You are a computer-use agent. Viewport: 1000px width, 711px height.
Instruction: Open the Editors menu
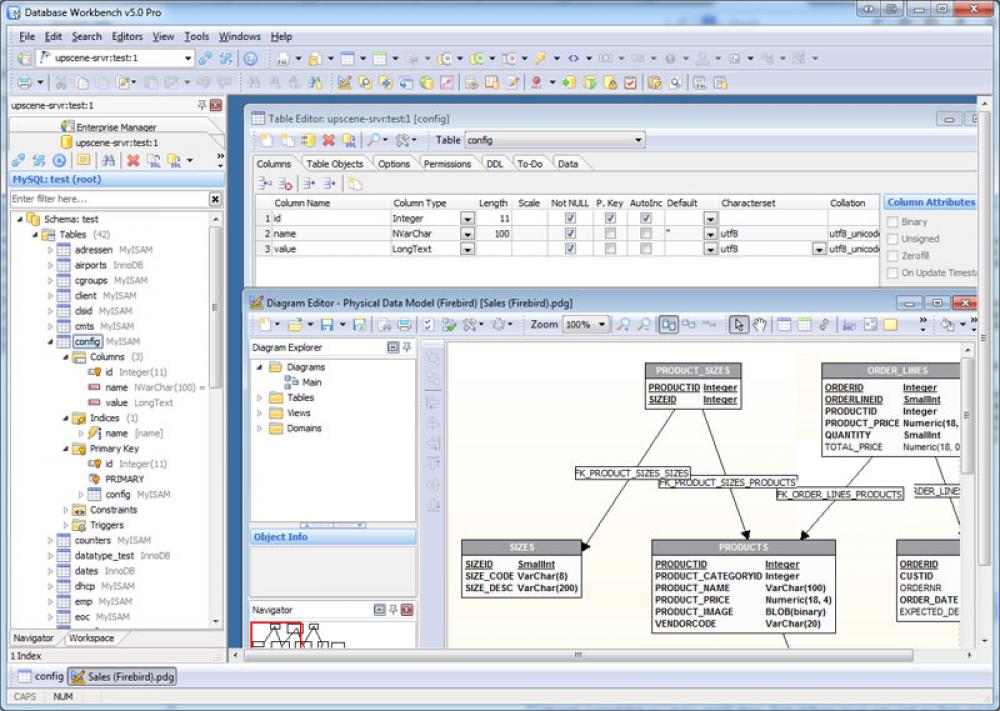coord(129,36)
